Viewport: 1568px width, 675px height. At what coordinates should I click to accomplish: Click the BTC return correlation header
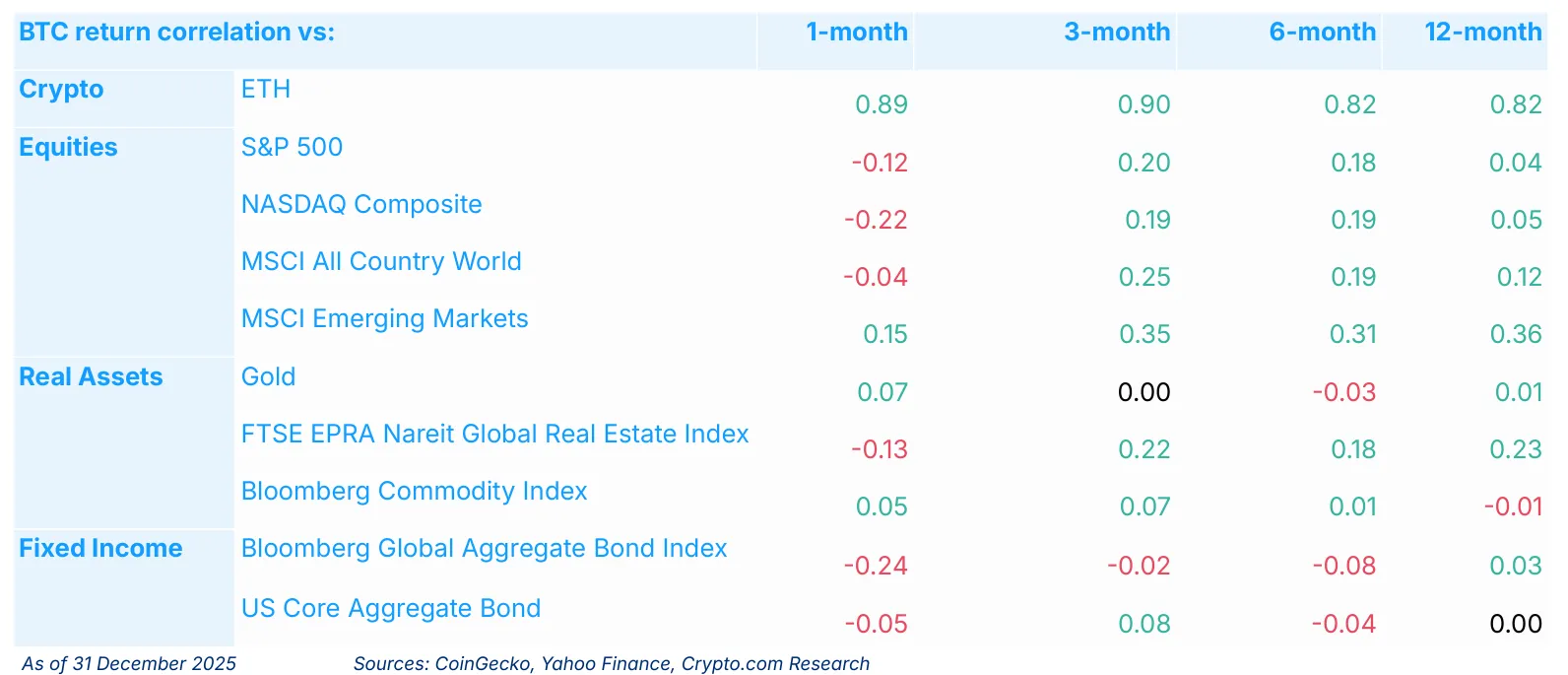(x=176, y=33)
